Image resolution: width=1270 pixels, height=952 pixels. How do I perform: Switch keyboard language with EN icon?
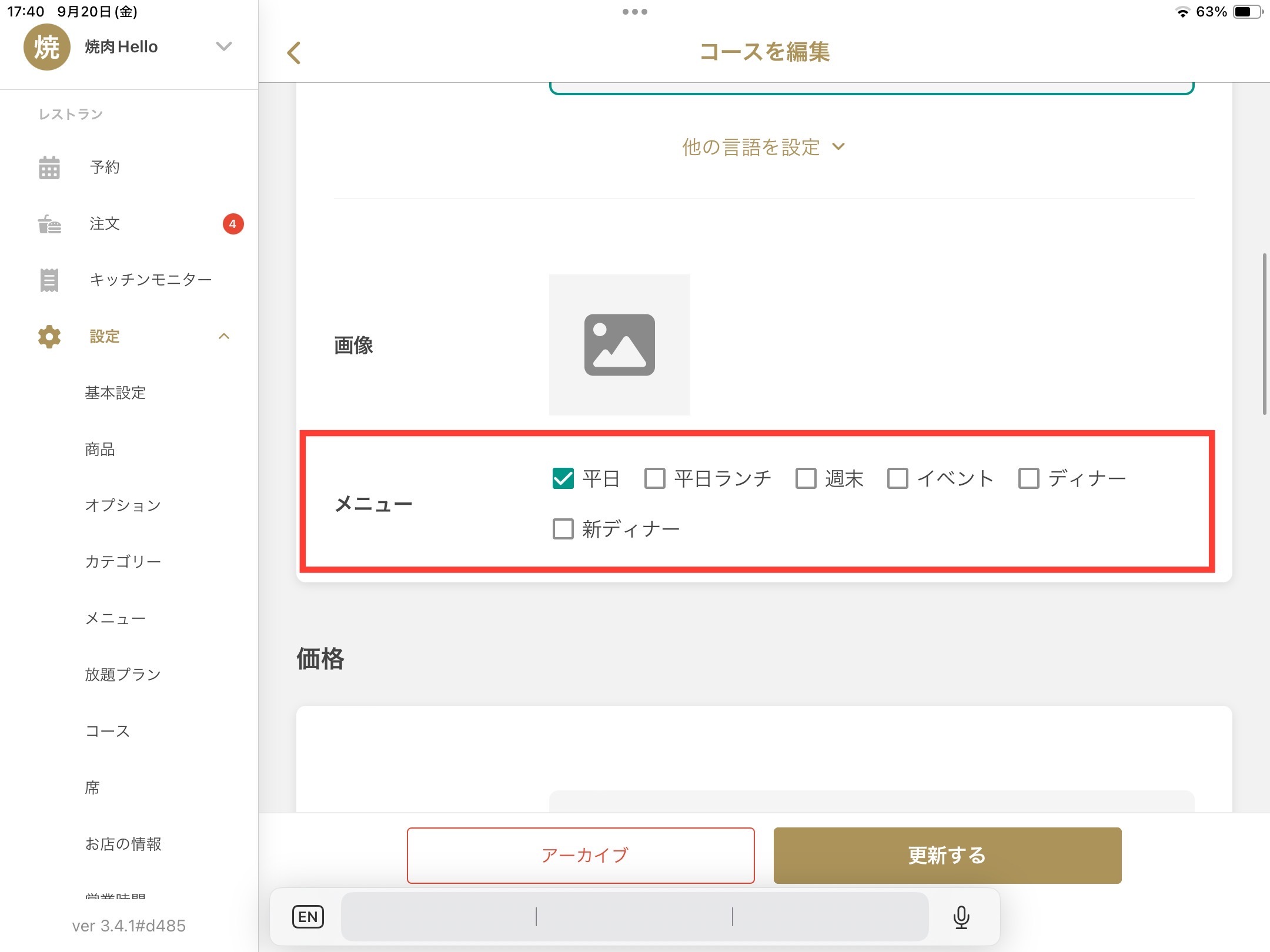point(308,917)
